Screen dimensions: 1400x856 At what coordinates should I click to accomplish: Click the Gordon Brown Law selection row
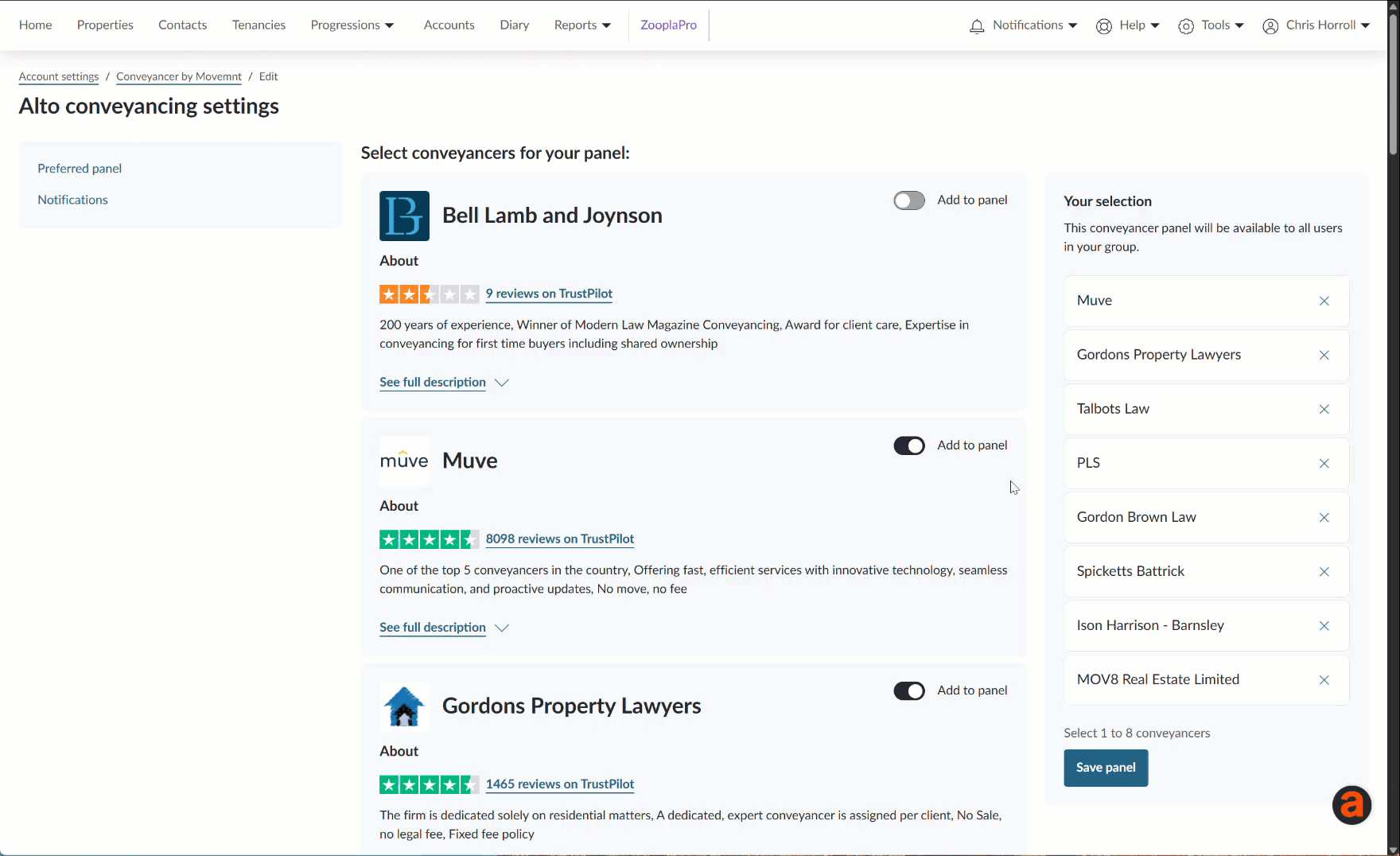pyautogui.click(x=1206, y=517)
